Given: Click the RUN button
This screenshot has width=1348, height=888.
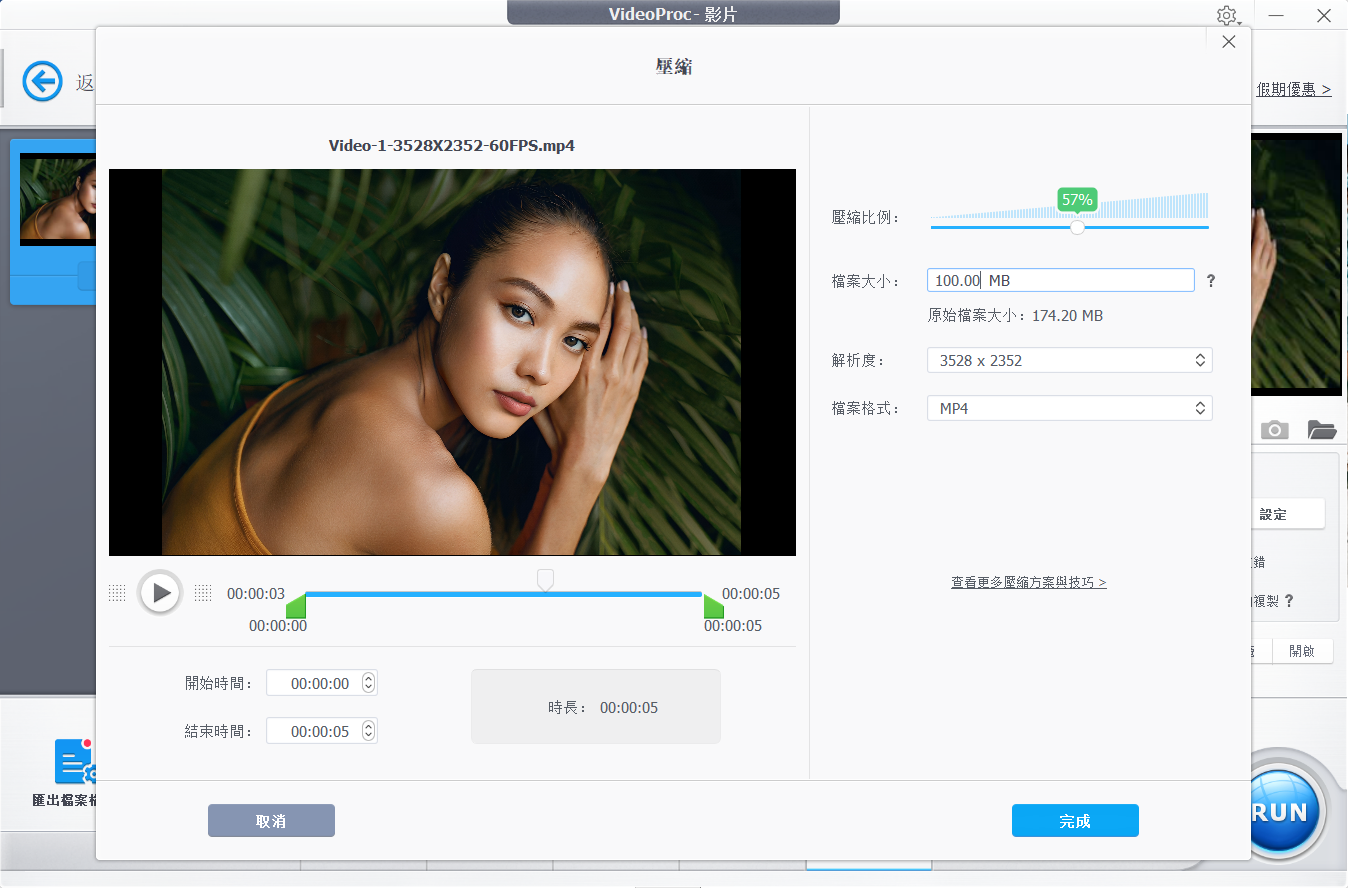Looking at the screenshot, I should pyautogui.click(x=1287, y=811).
